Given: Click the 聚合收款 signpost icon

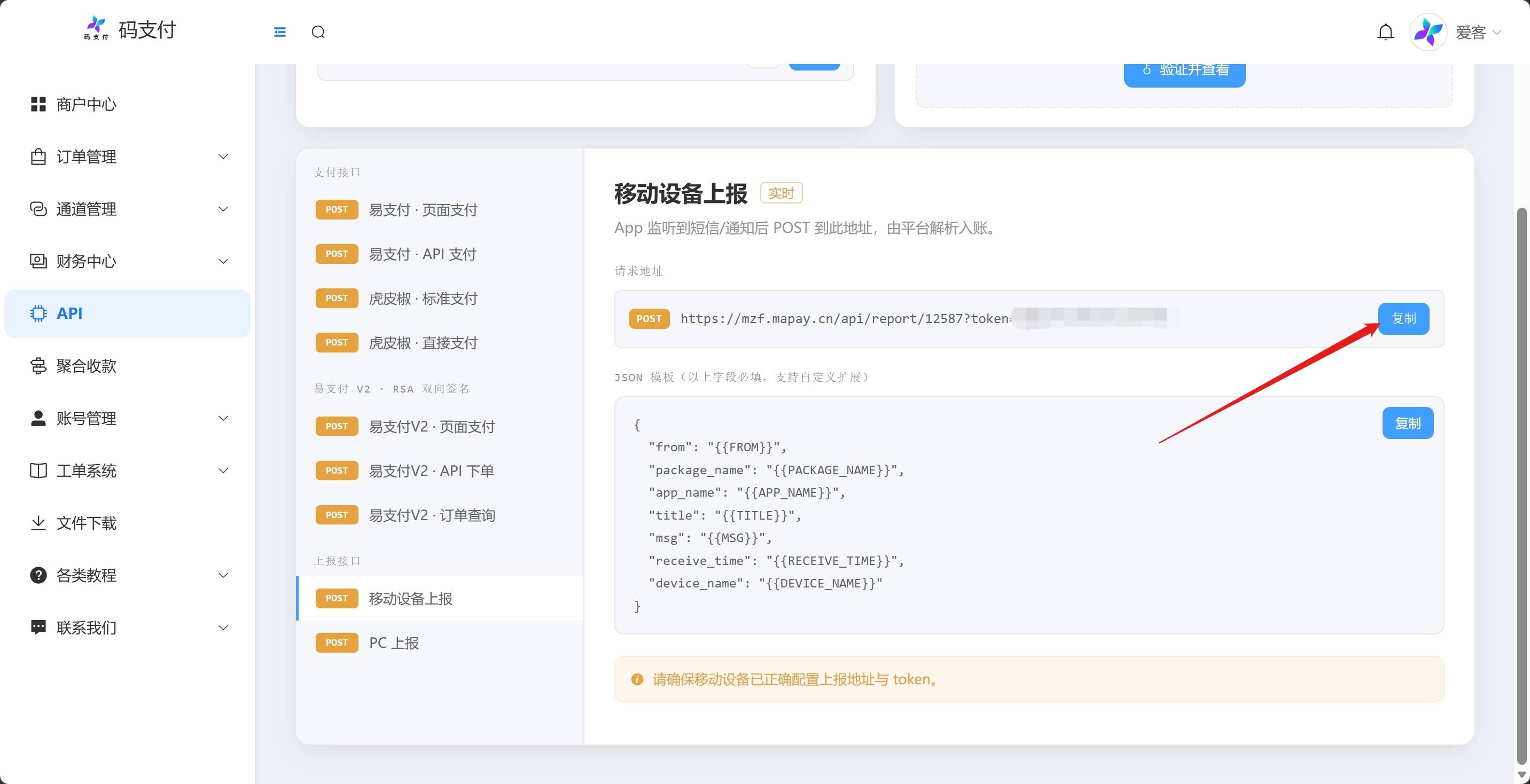Looking at the screenshot, I should [38, 366].
